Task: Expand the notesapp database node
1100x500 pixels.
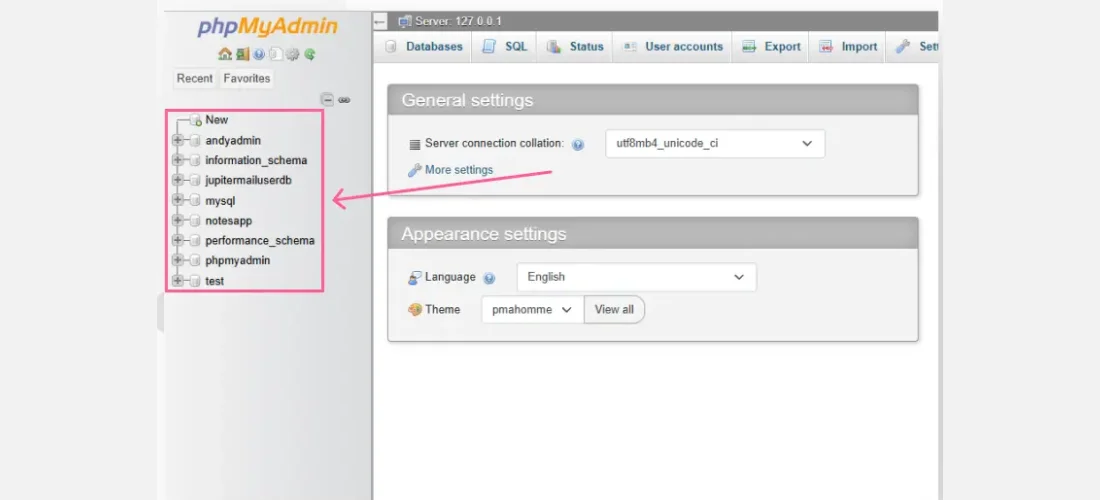Action: click(x=177, y=221)
